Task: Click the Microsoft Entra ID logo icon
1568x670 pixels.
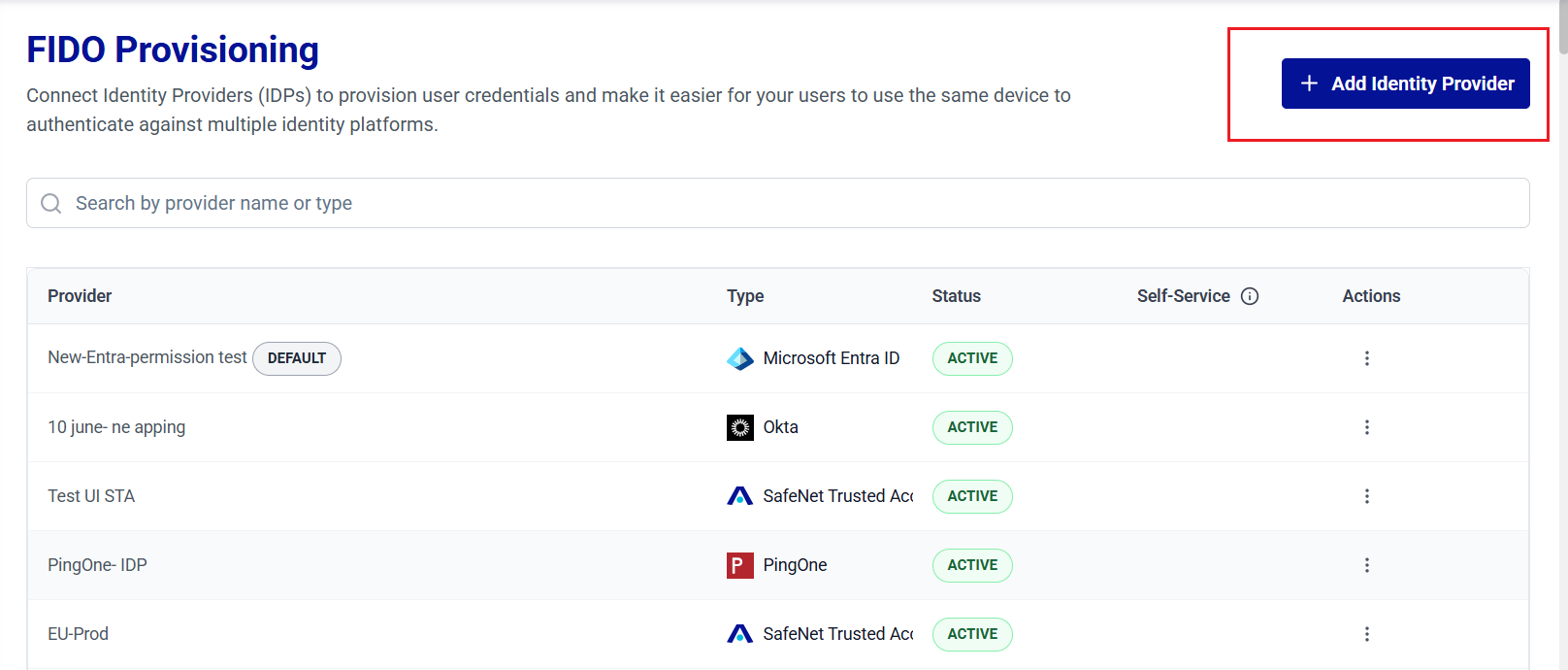Action: click(740, 358)
